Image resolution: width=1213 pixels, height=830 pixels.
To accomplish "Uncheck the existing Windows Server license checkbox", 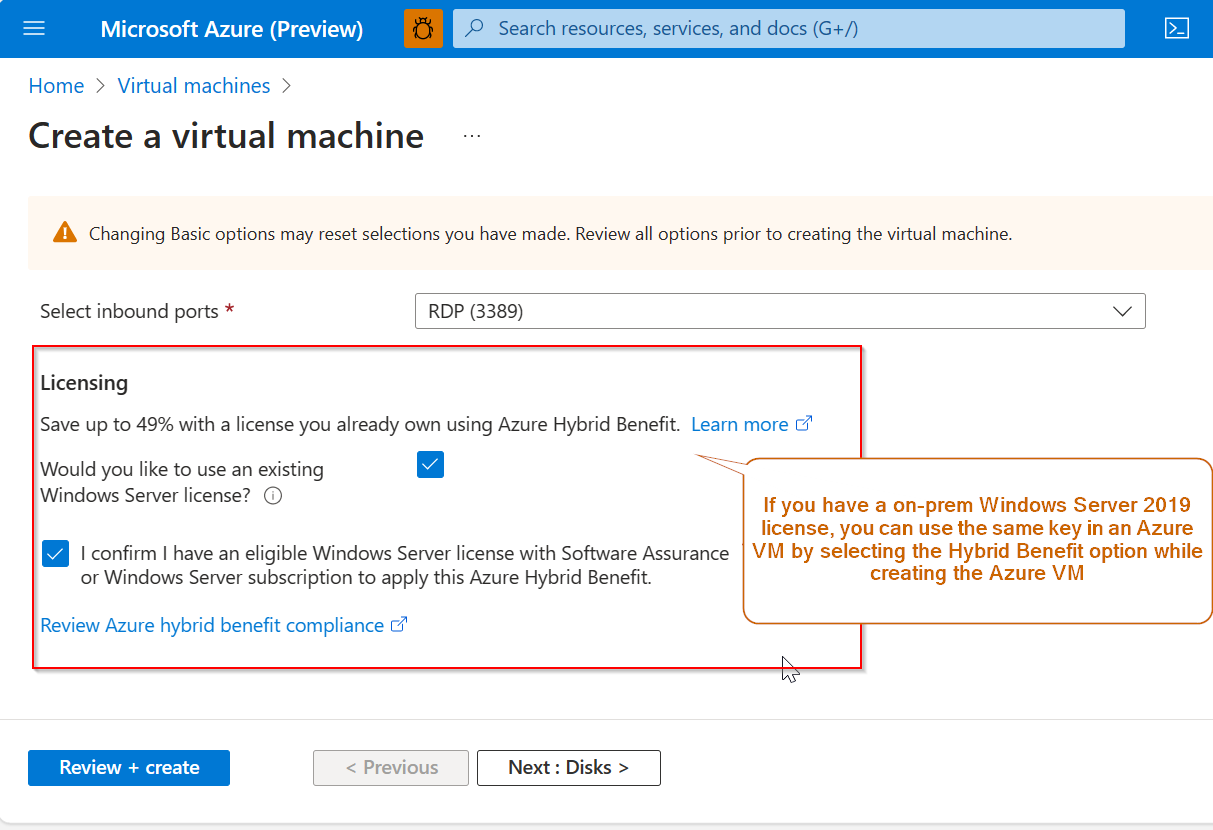I will pos(430,465).
